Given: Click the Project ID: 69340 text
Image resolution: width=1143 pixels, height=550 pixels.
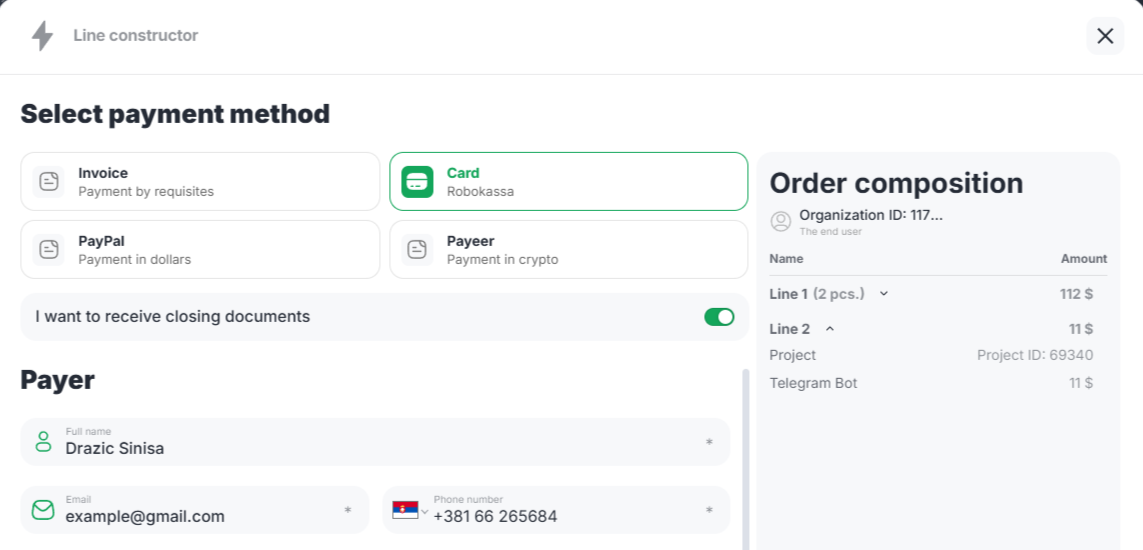Looking at the screenshot, I should [x=1034, y=355].
